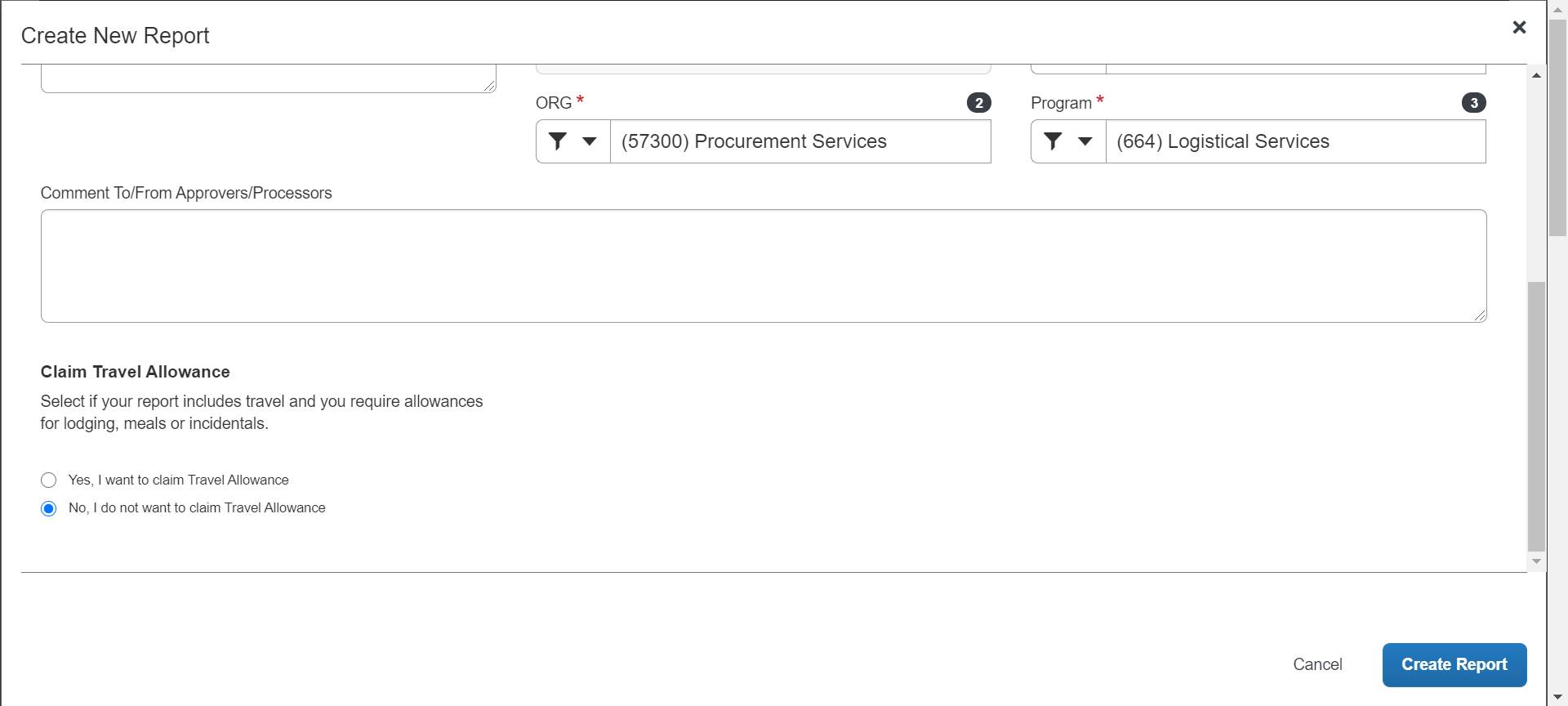Screen dimensions: 1568x706
Task: Click the ORG field's number 2 badge
Action: [x=978, y=103]
